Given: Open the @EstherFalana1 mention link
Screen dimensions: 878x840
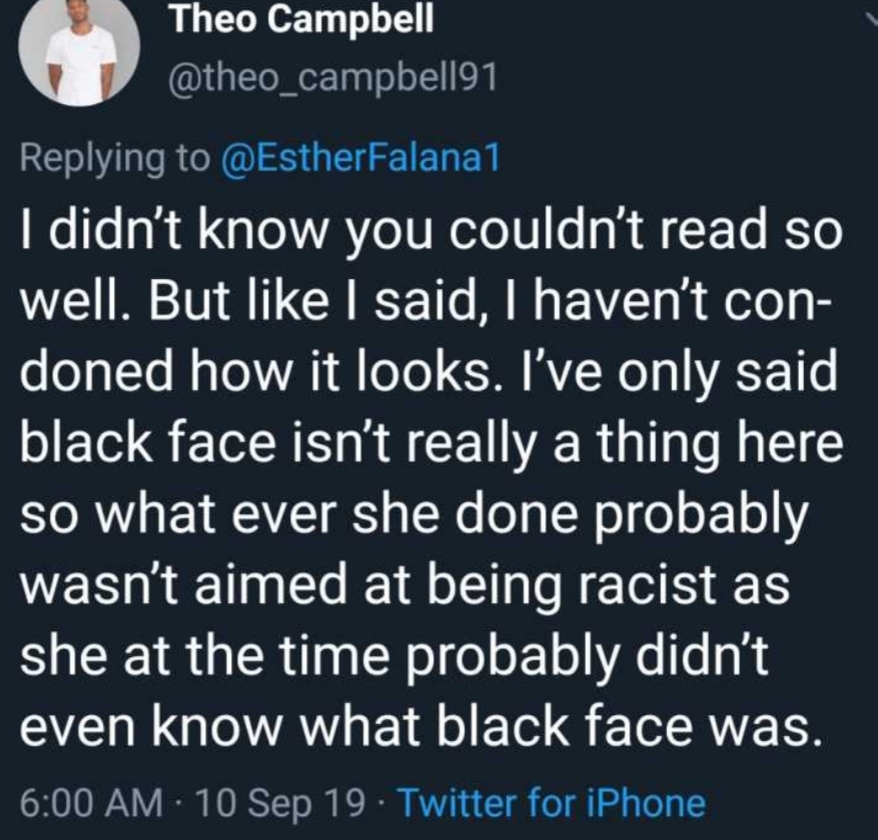Looking at the screenshot, I should click(361, 158).
